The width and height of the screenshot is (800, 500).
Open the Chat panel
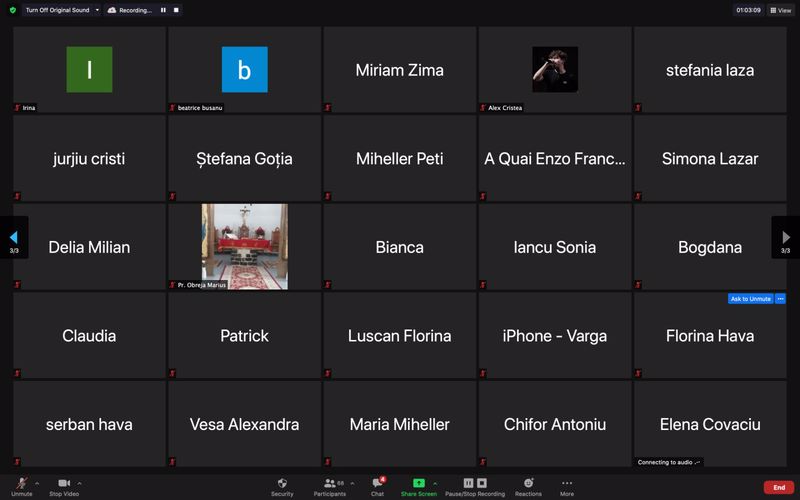pos(377,483)
